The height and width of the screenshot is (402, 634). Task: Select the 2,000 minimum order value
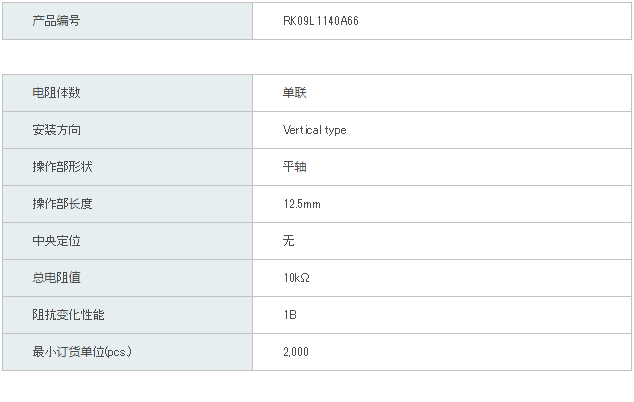(296, 352)
